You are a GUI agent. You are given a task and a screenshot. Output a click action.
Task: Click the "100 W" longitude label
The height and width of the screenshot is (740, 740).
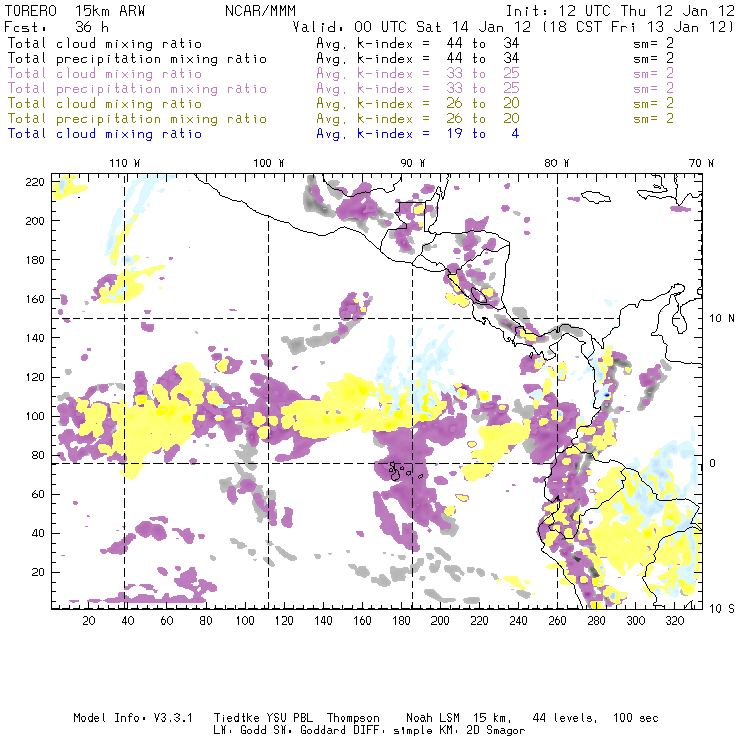pos(269,163)
